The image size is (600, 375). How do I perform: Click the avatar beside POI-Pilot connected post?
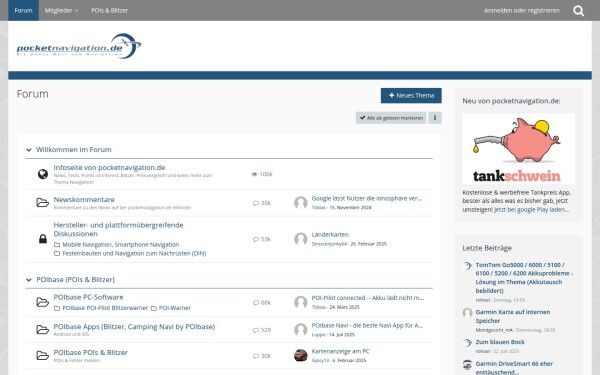(301, 302)
